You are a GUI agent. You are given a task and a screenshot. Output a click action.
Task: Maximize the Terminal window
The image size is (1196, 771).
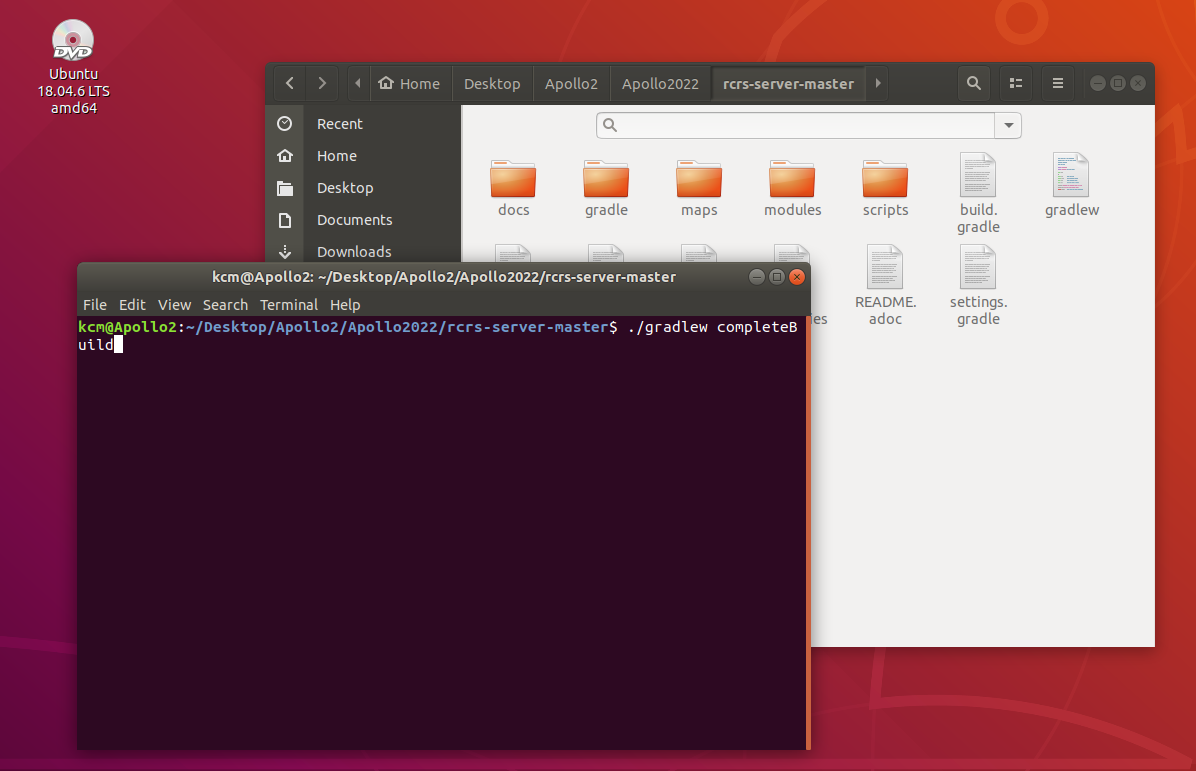coord(776,277)
